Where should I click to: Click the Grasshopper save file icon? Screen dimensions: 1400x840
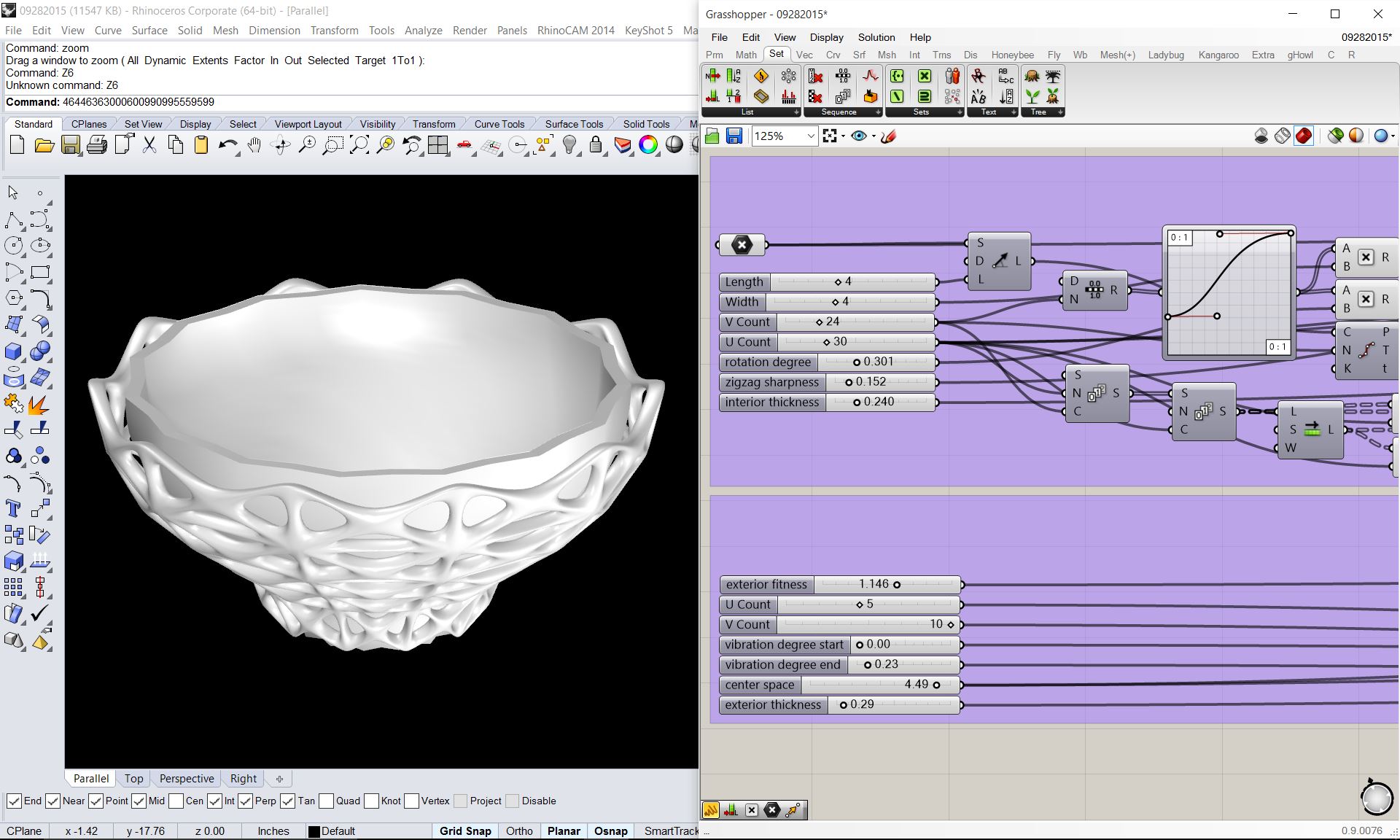click(734, 136)
